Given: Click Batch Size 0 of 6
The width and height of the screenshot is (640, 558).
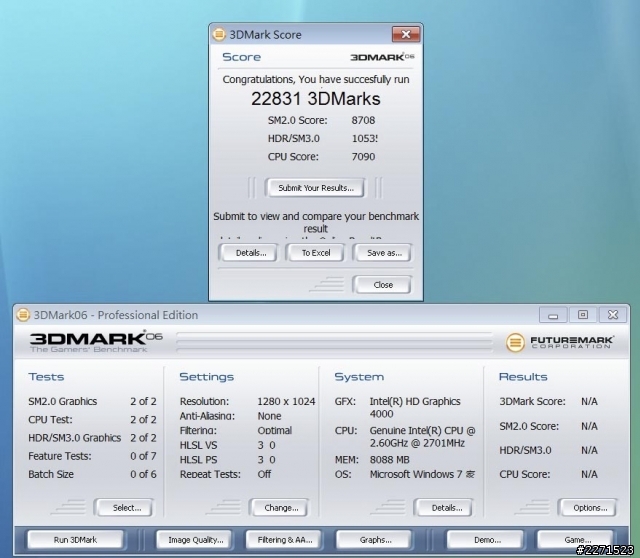Looking at the screenshot, I should 92,474.
